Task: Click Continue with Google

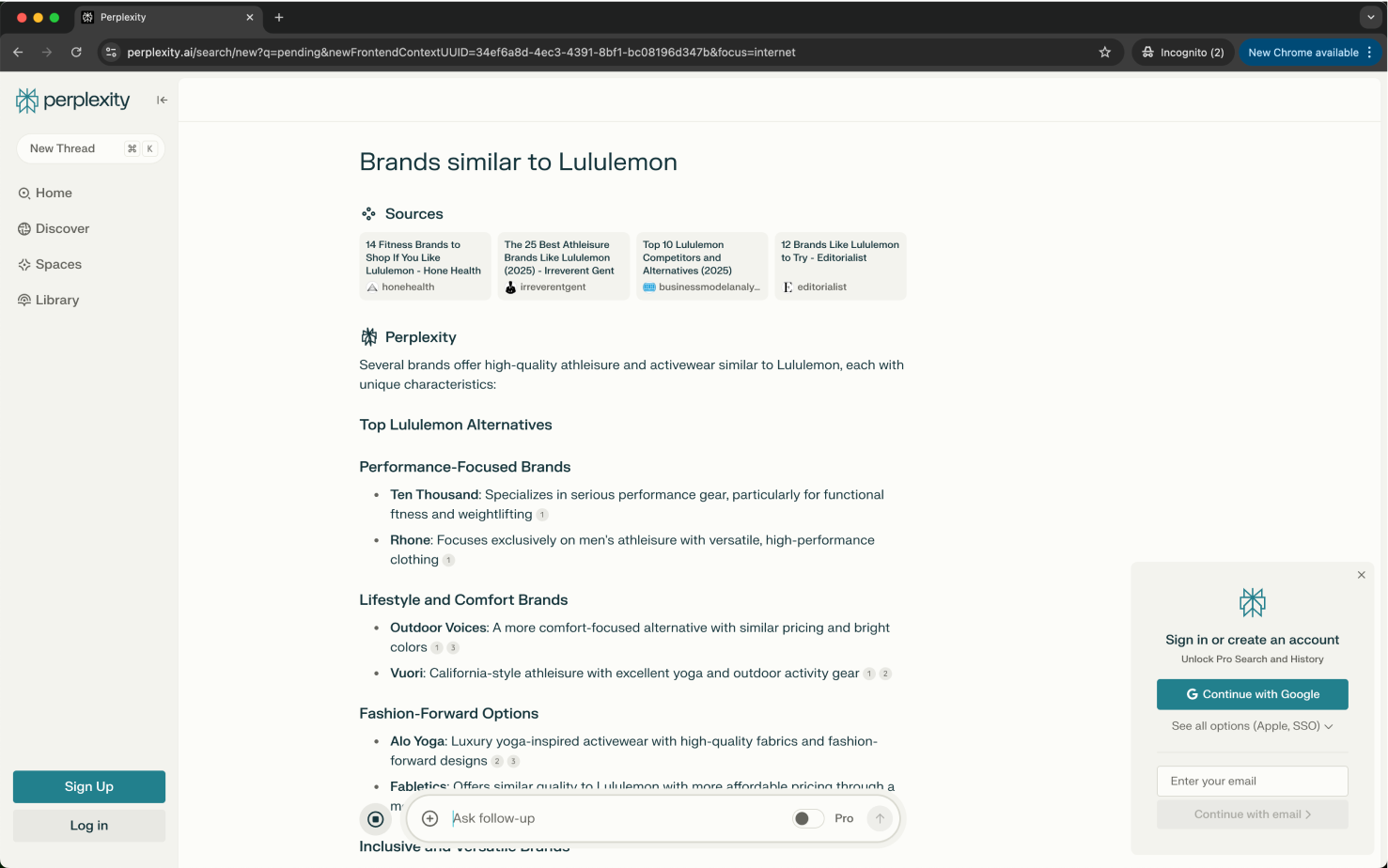Action: pyautogui.click(x=1252, y=694)
